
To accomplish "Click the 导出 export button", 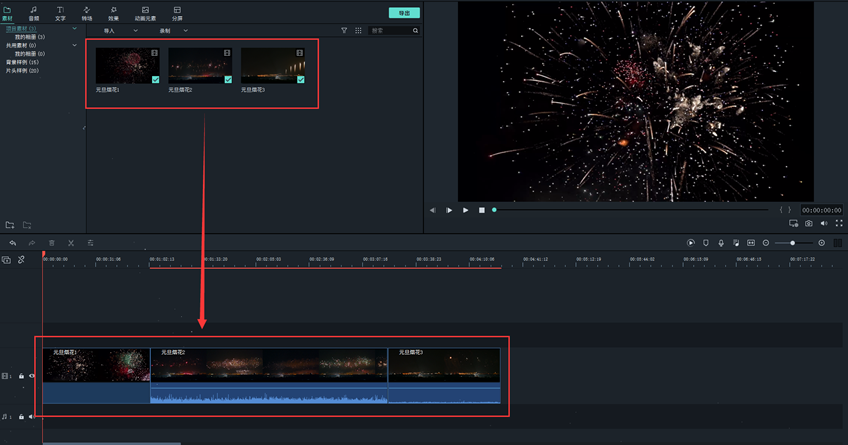I will [404, 13].
